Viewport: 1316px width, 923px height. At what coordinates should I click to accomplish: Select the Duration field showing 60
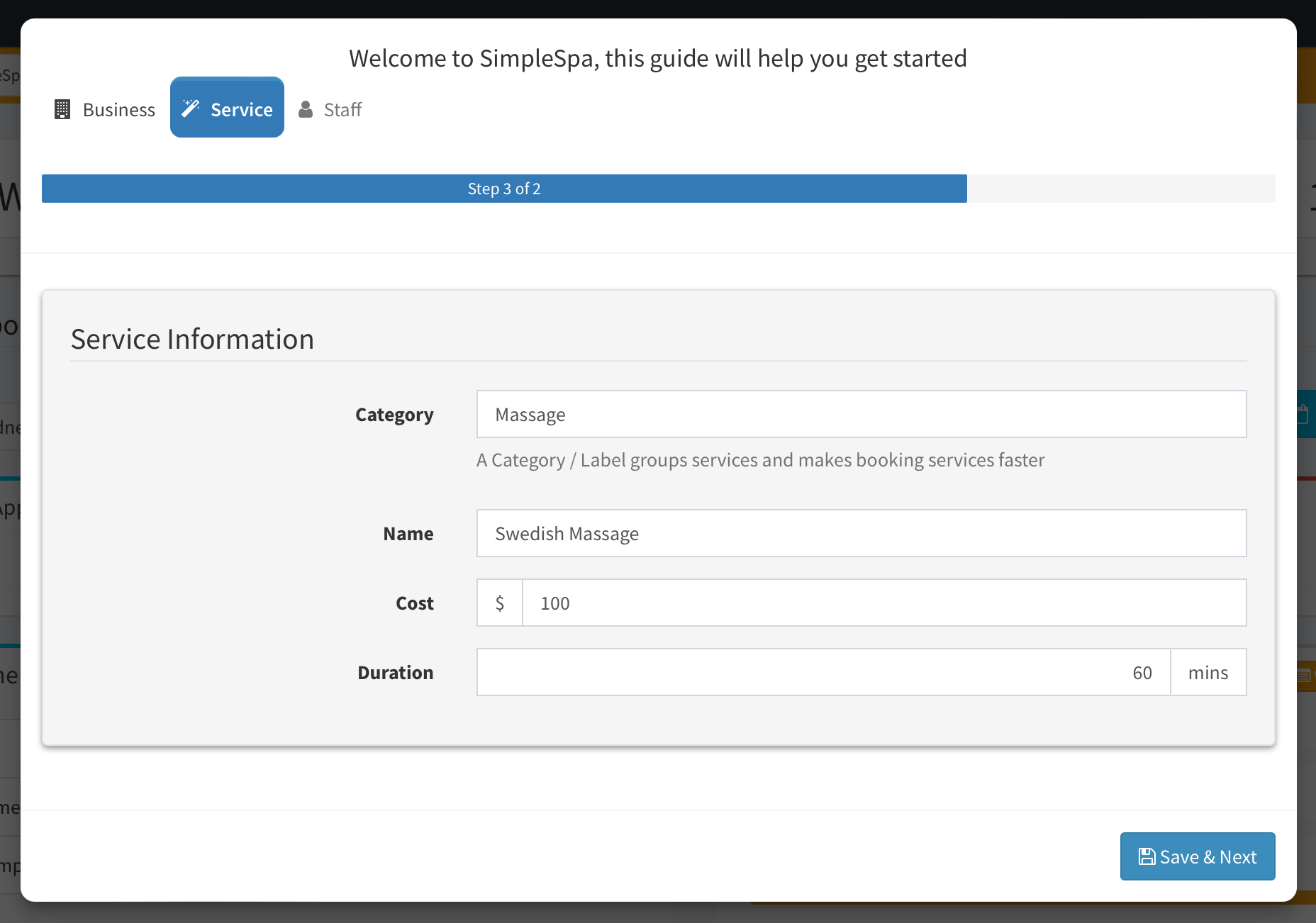[823, 672]
